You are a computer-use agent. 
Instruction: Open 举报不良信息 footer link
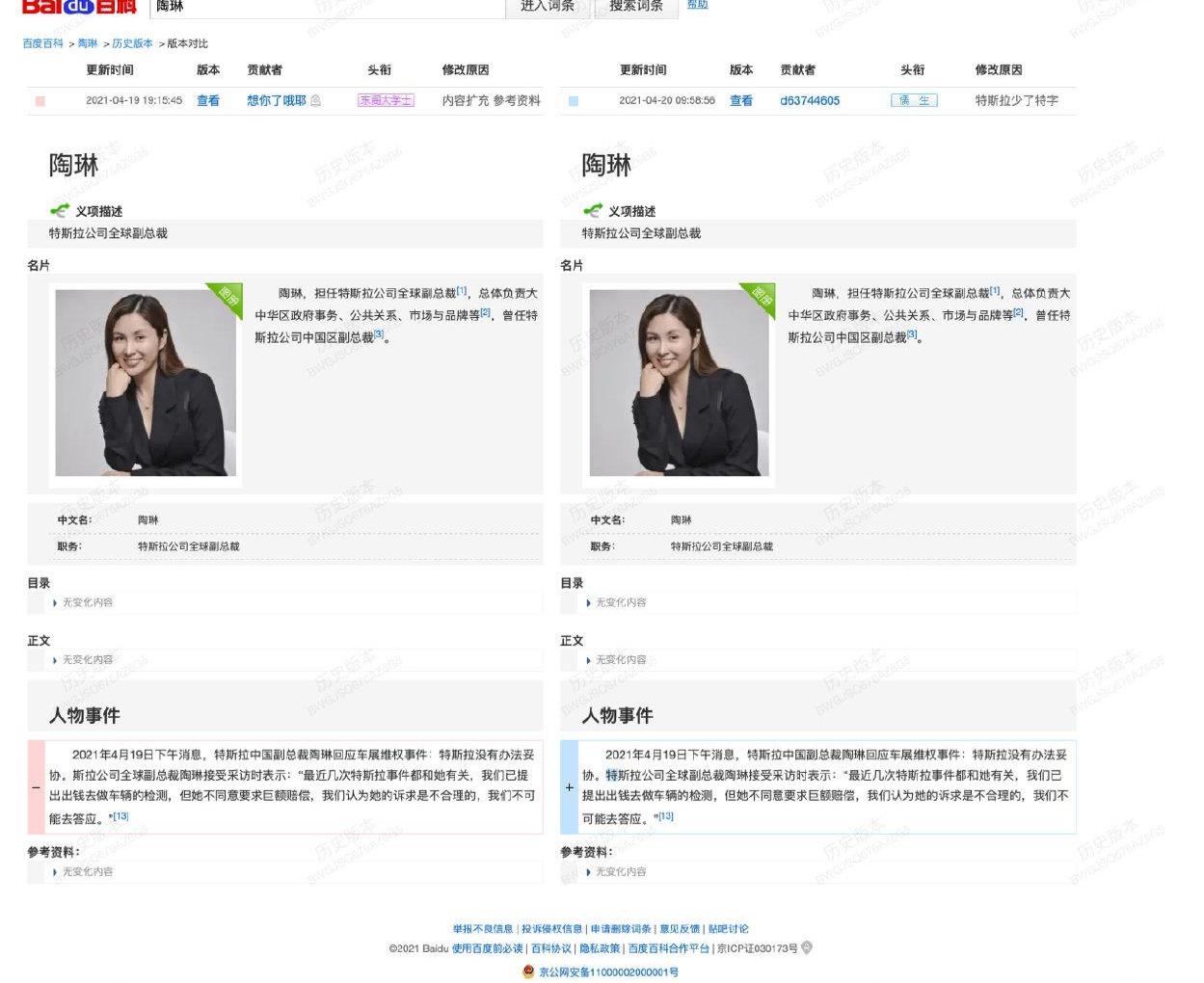(483, 929)
